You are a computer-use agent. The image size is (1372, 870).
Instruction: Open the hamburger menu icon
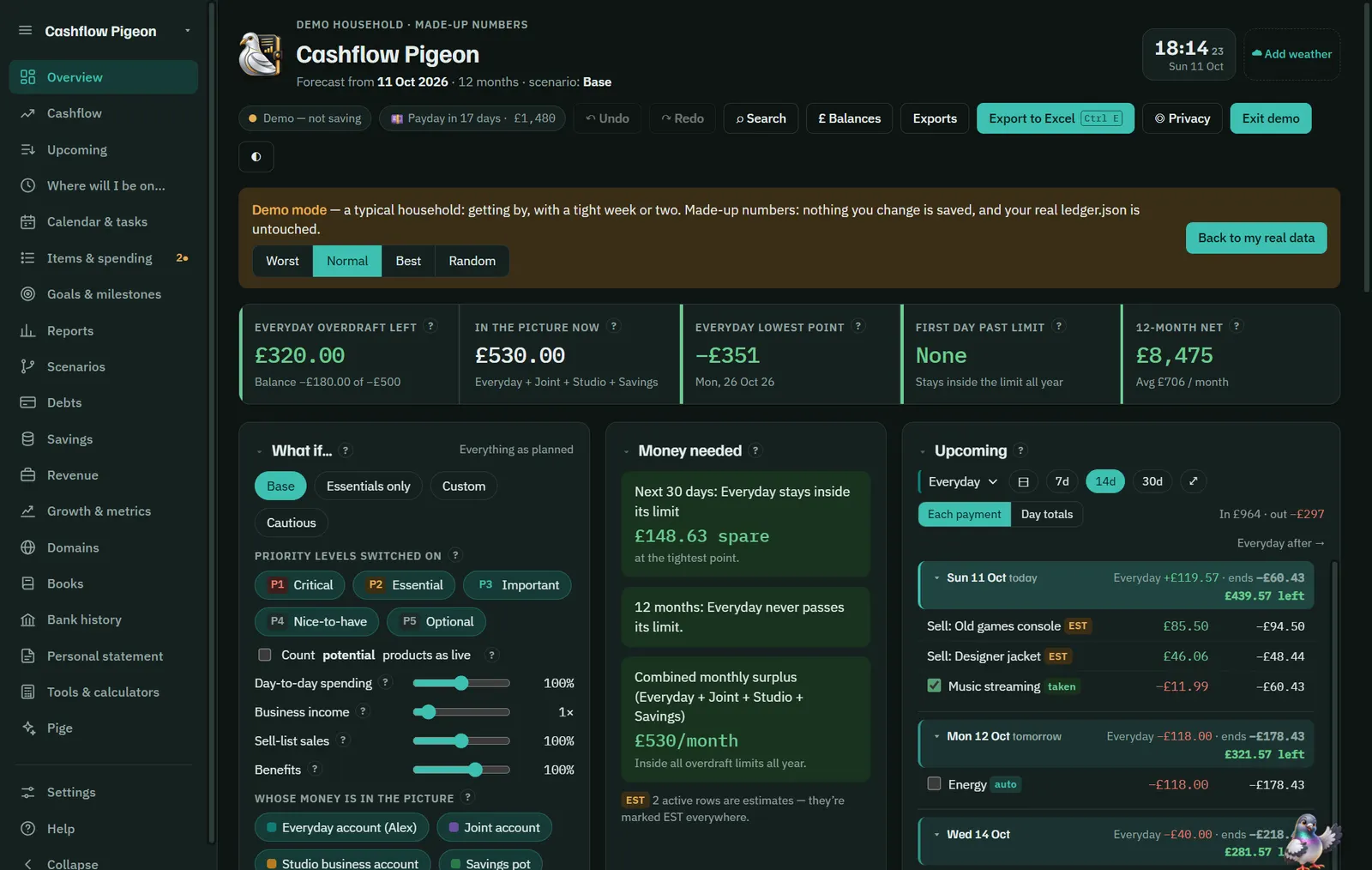pos(26,31)
